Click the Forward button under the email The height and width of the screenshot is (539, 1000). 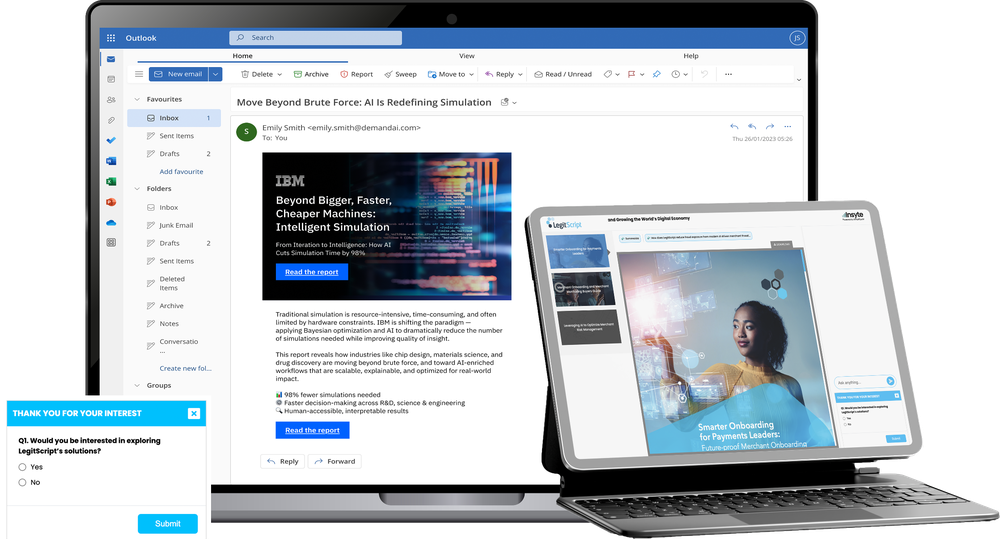tap(335, 461)
